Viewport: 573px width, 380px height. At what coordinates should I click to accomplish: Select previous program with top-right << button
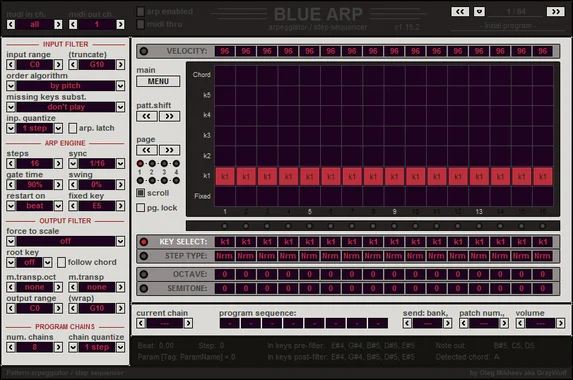pos(460,12)
